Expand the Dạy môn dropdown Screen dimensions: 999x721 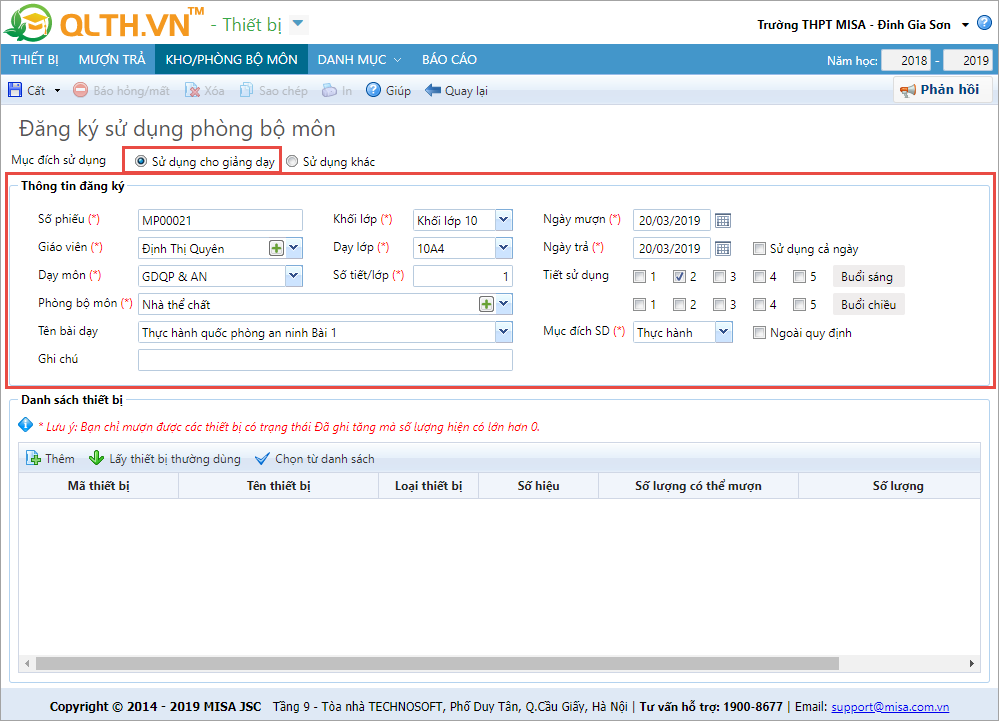tap(294, 276)
